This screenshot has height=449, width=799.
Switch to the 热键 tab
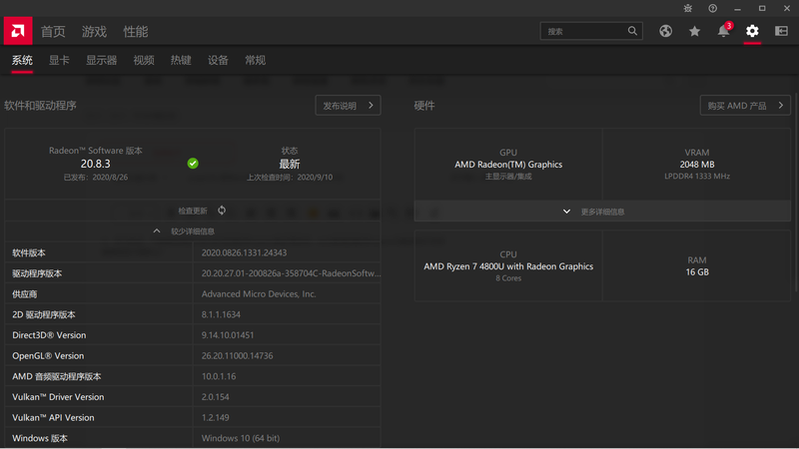click(181, 61)
